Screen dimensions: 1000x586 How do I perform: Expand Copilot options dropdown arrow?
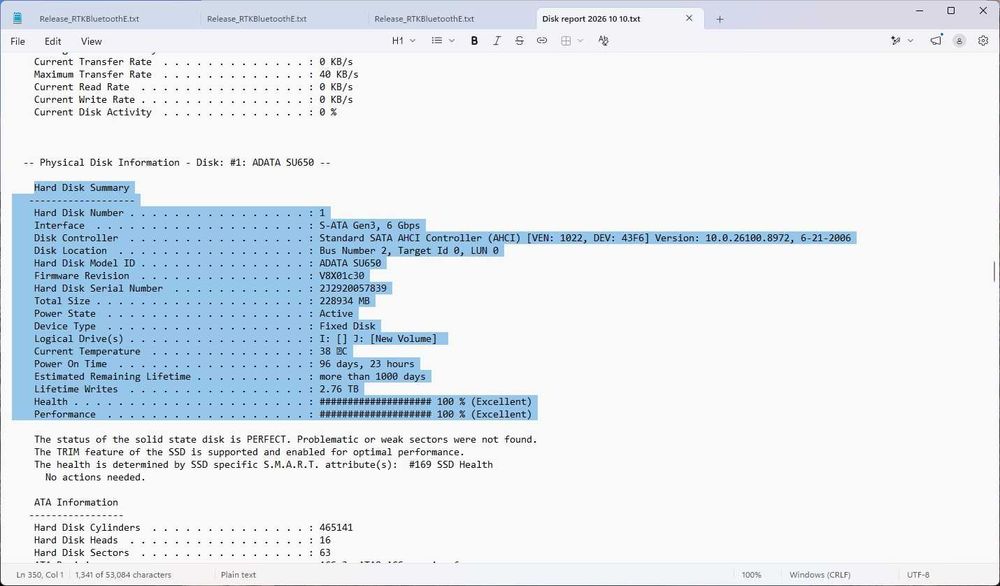pos(910,41)
